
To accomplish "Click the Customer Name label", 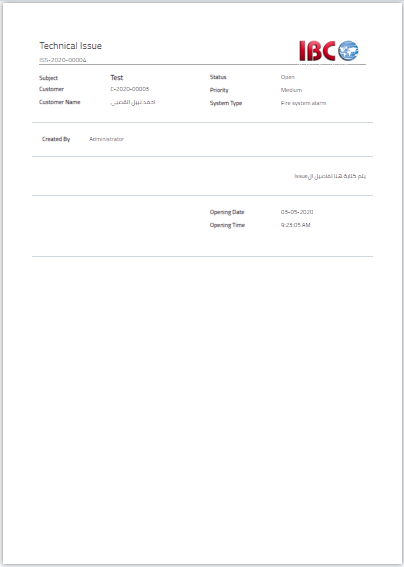I will (60, 102).
